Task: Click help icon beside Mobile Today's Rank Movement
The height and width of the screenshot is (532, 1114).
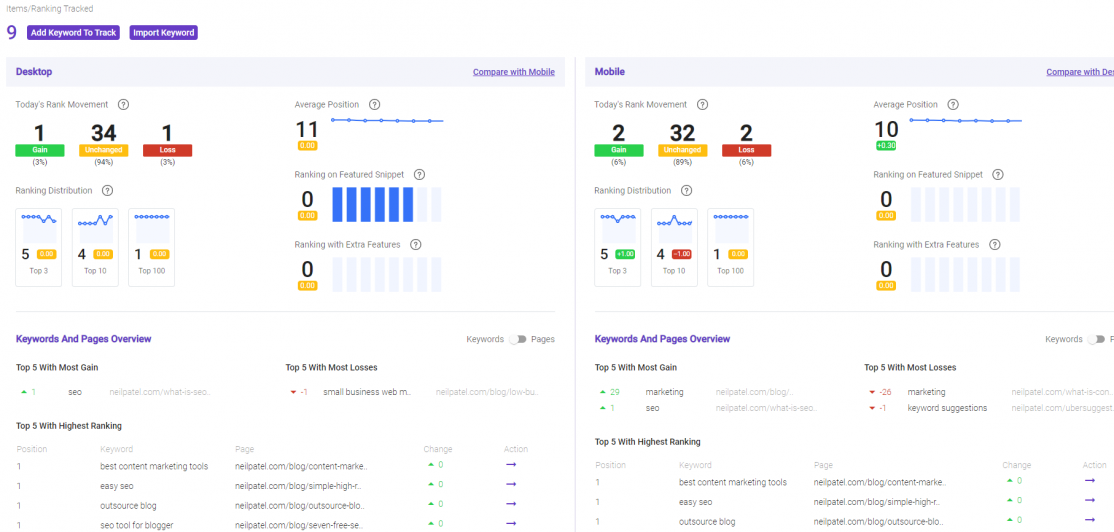Action: [703, 104]
